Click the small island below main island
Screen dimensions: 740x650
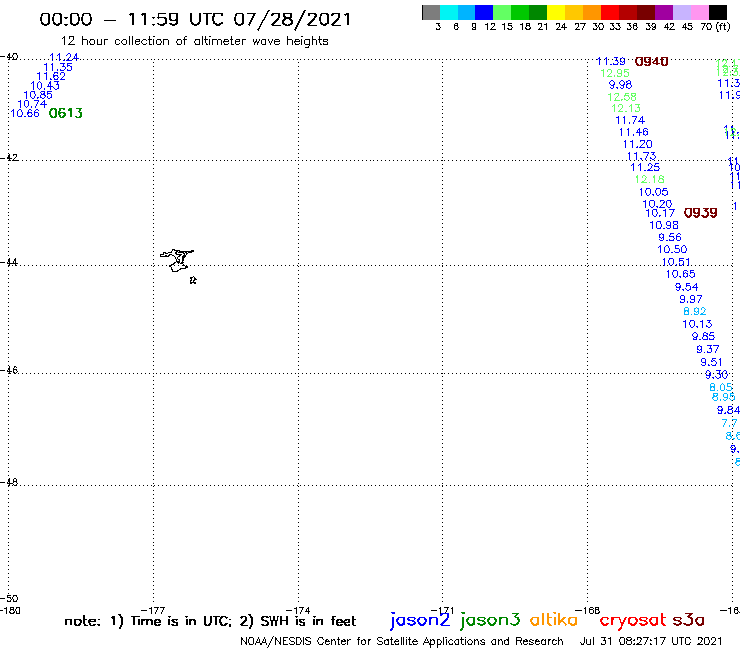pos(193,280)
